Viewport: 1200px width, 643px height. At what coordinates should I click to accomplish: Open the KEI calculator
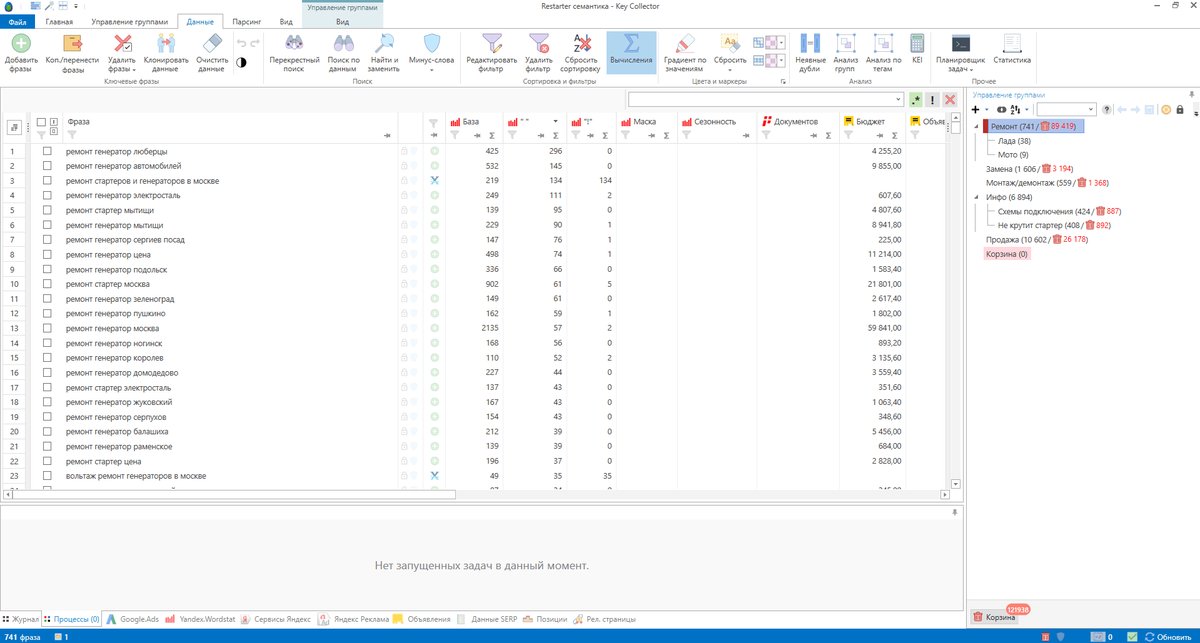[x=917, y=49]
